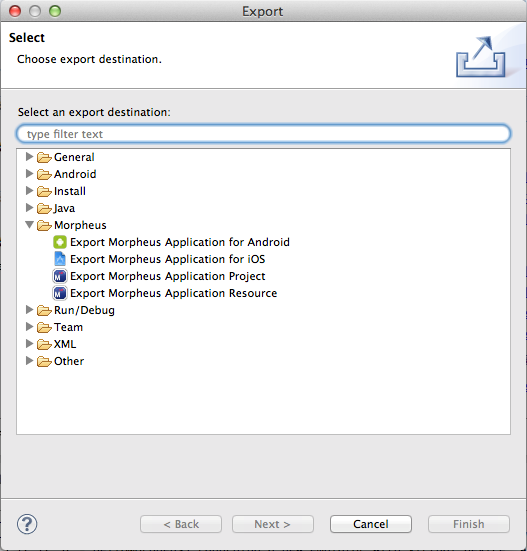This screenshot has width=527, height=551.
Task: Expand the Android category arrow
Action: pos(30,174)
